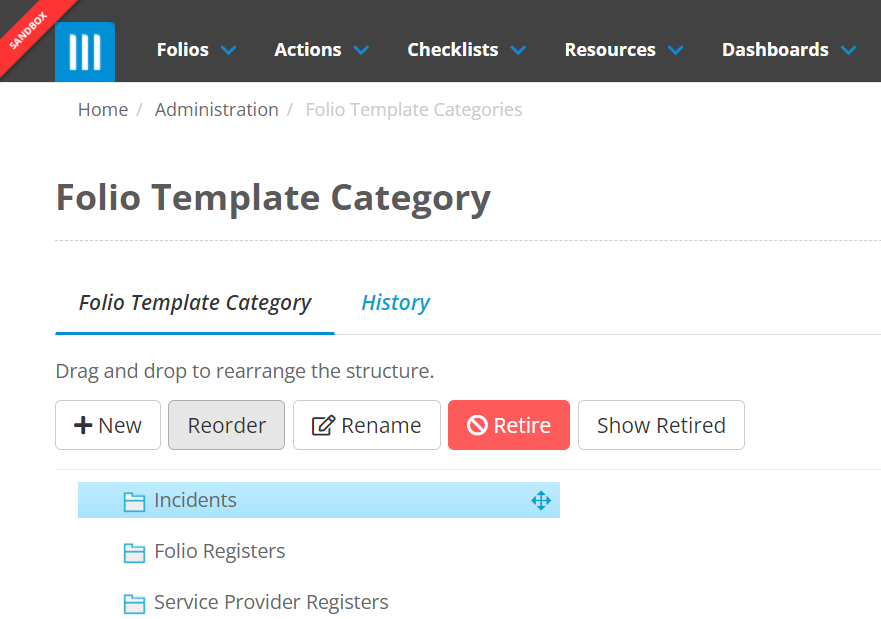Select the Folio Template Category tab
This screenshot has height=619, width=881.
click(x=195, y=303)
